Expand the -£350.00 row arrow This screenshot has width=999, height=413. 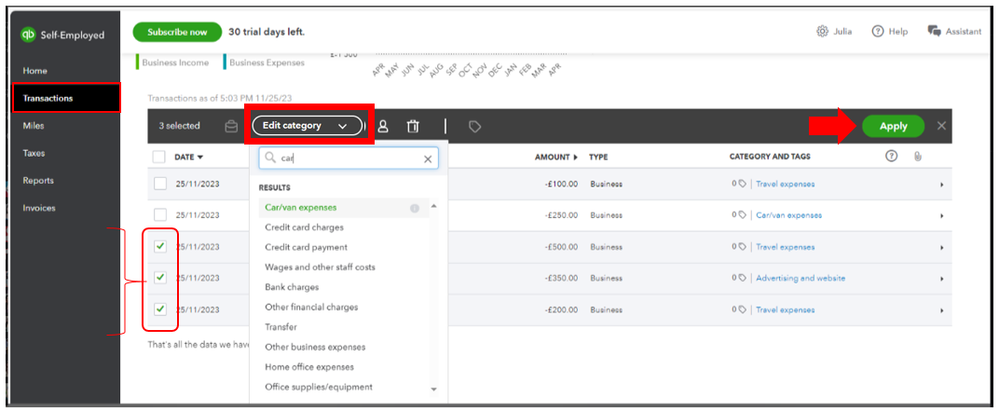(x=941, y=279)
